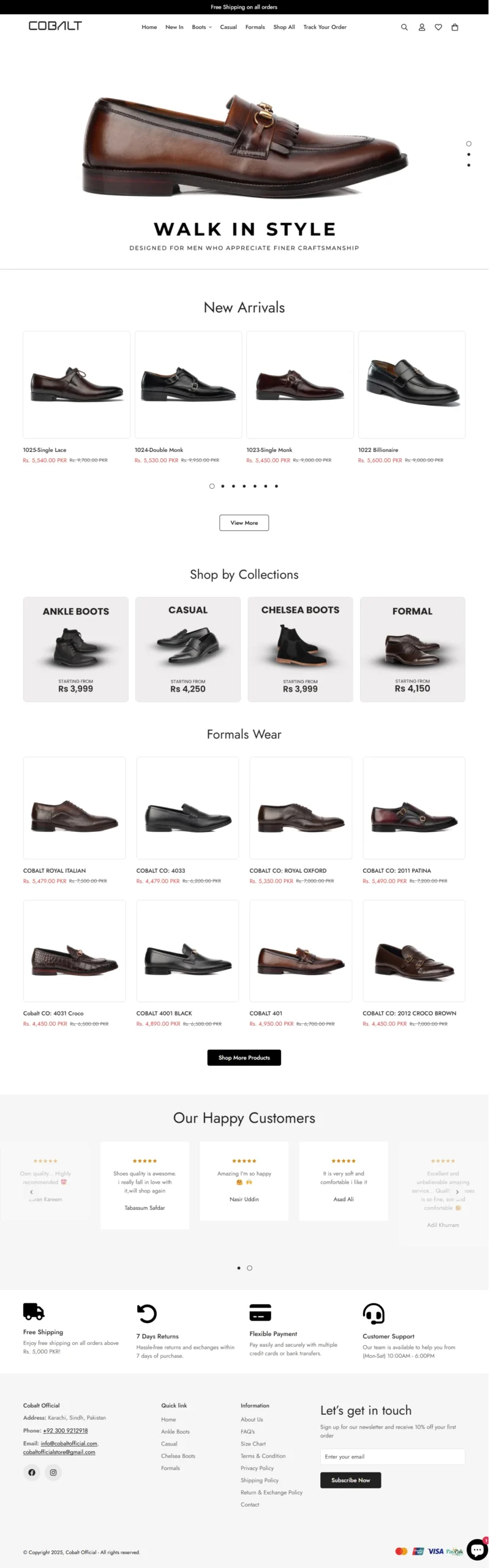Click the COBALT logo
This screenshot has height=1568, width=496.
pyautogui.click(x=55, y=26)
